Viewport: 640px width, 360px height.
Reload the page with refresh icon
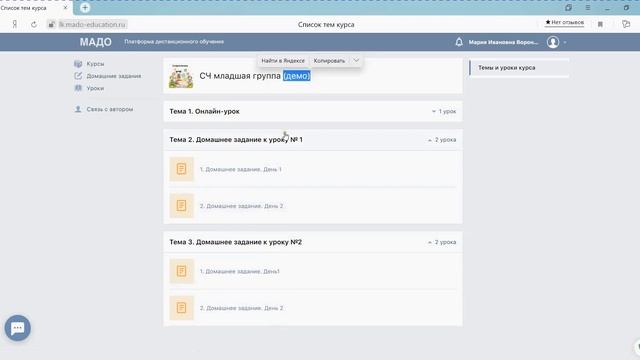click(x=34, y=24)
